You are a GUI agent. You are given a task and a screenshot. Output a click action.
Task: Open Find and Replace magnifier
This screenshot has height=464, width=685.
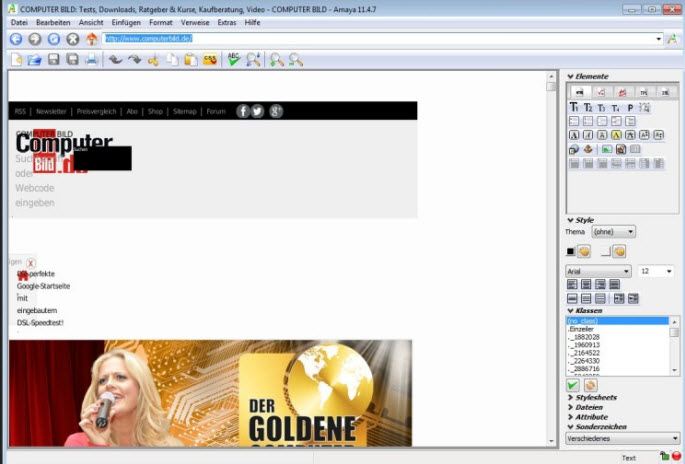253,59
